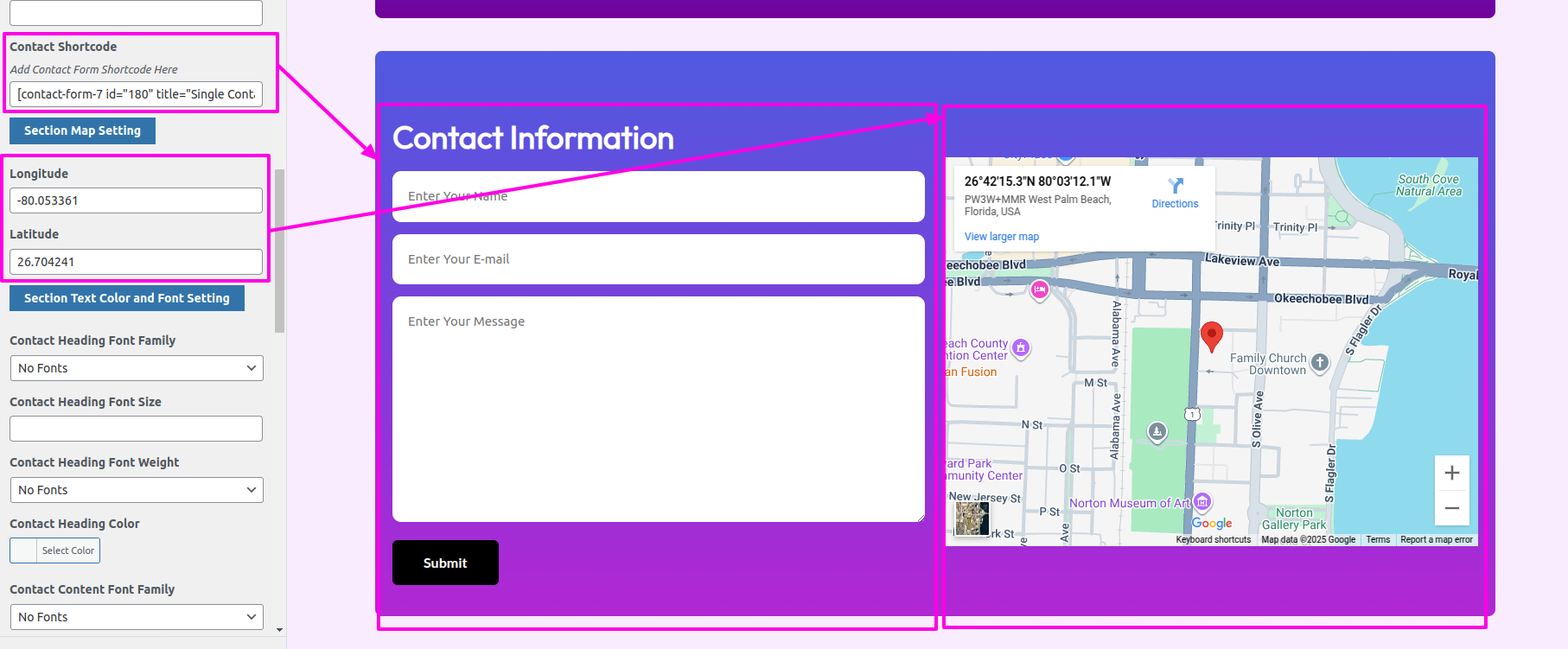Expand Contact Content Font Family dropdown

[x=137, y=617]
